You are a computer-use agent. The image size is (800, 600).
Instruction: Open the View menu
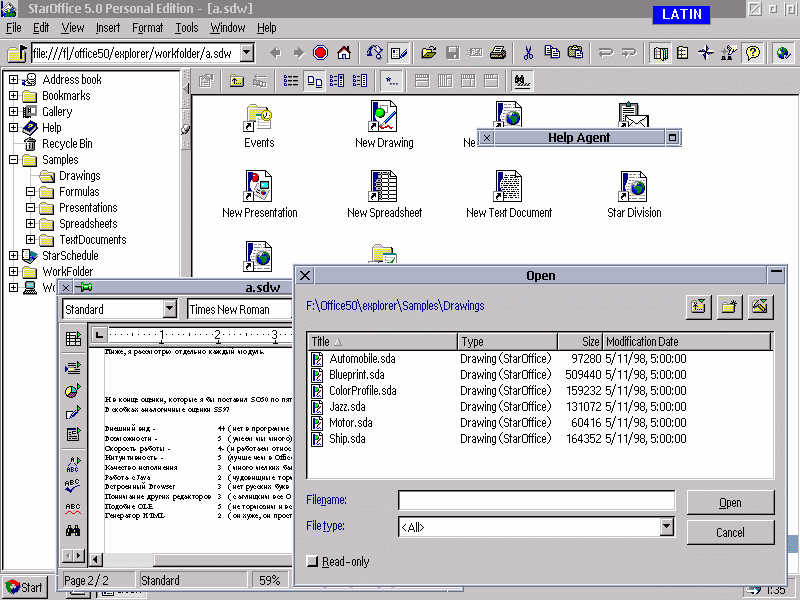pos(72,28)
